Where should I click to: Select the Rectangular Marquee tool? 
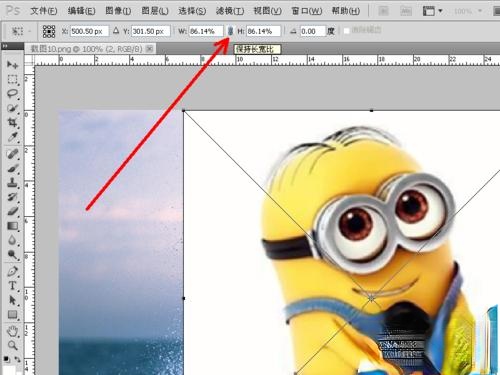[12, 79]
